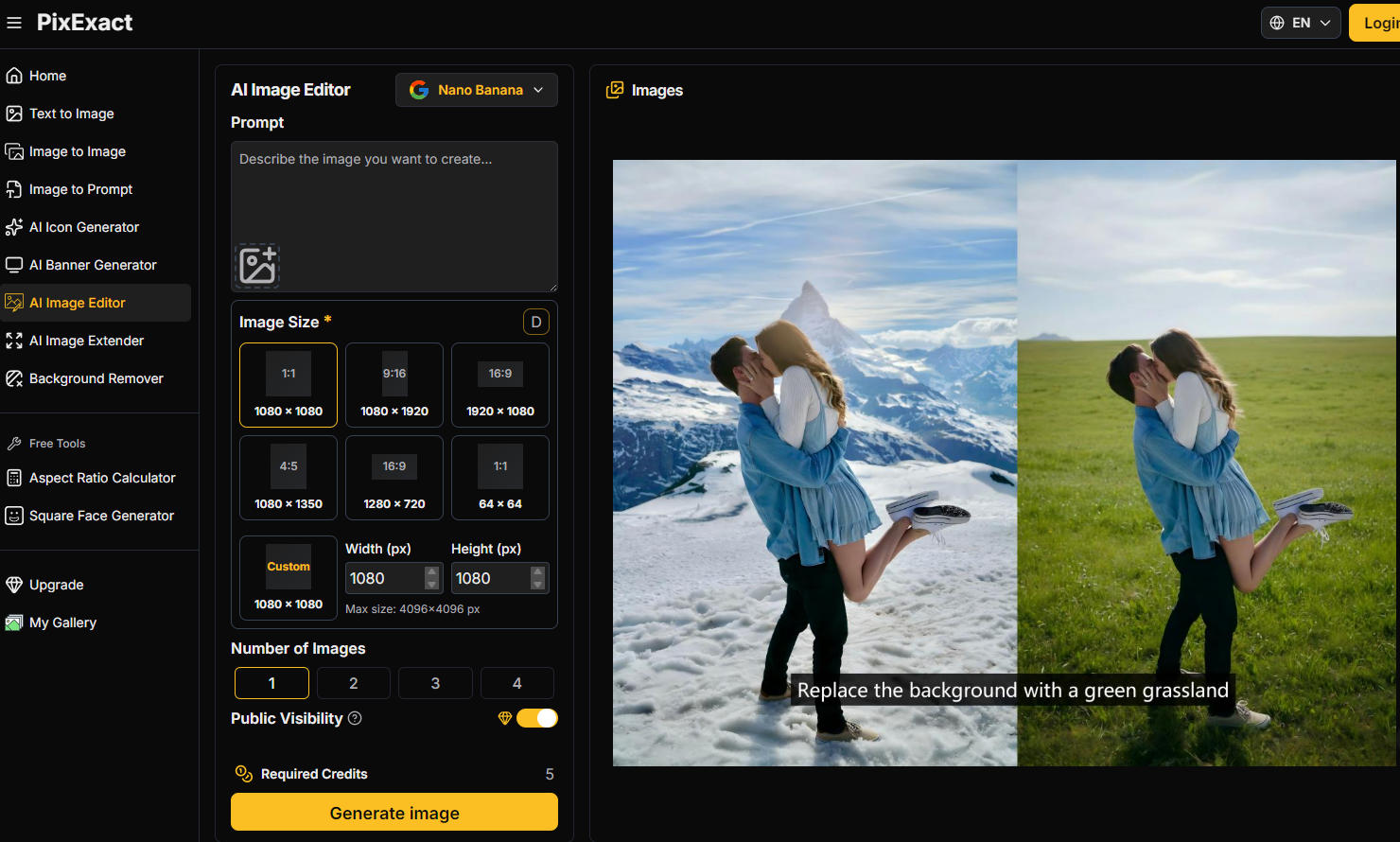Click the Generate image button
1400x842 pixels.
(x=394, y=812)
